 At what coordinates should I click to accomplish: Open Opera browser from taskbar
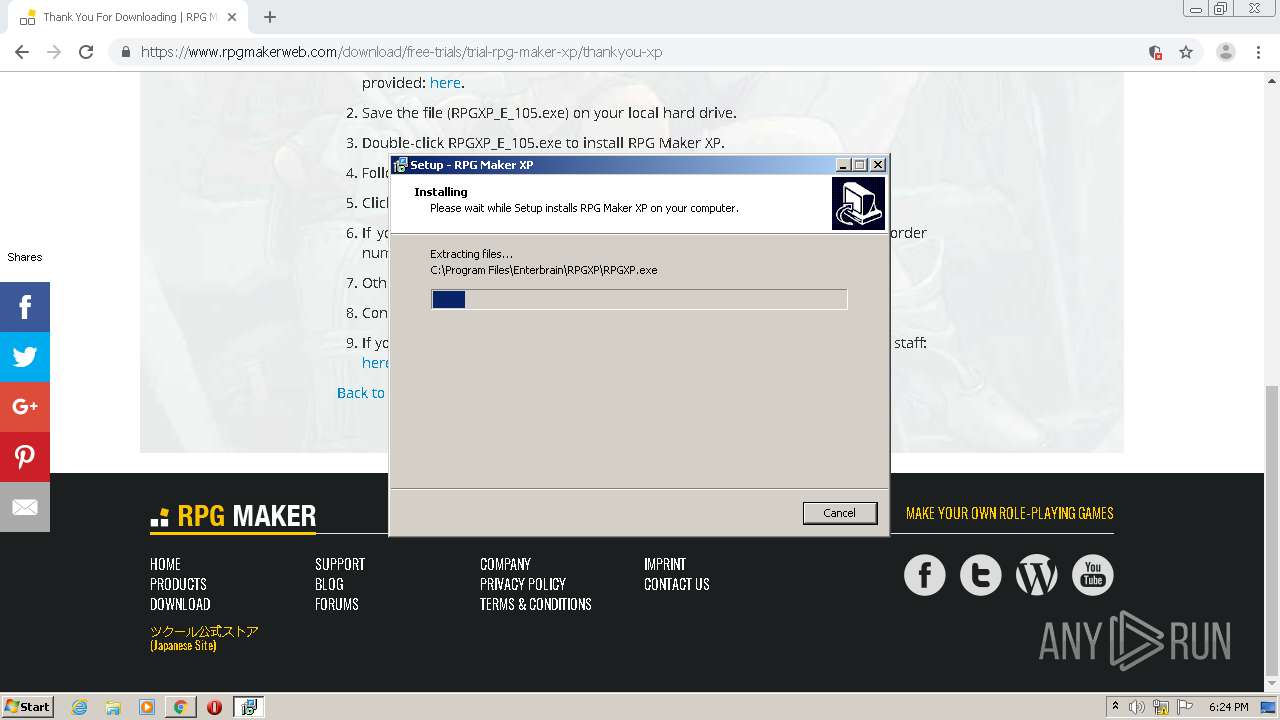(x=214, y=707)
